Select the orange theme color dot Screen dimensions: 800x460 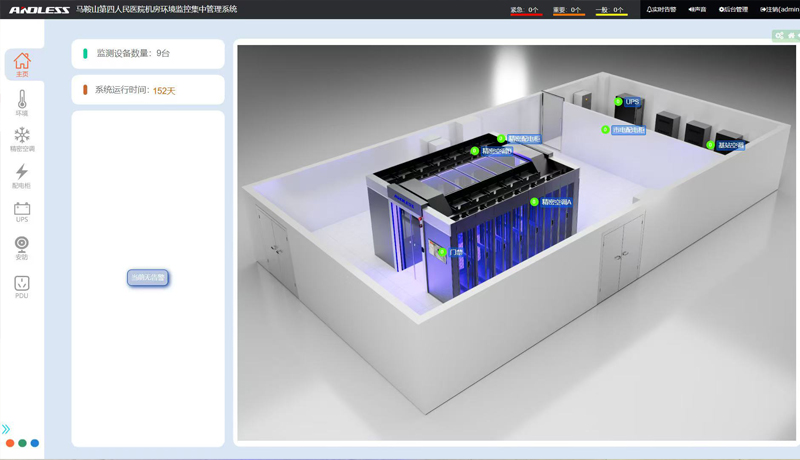pos(10,443)
